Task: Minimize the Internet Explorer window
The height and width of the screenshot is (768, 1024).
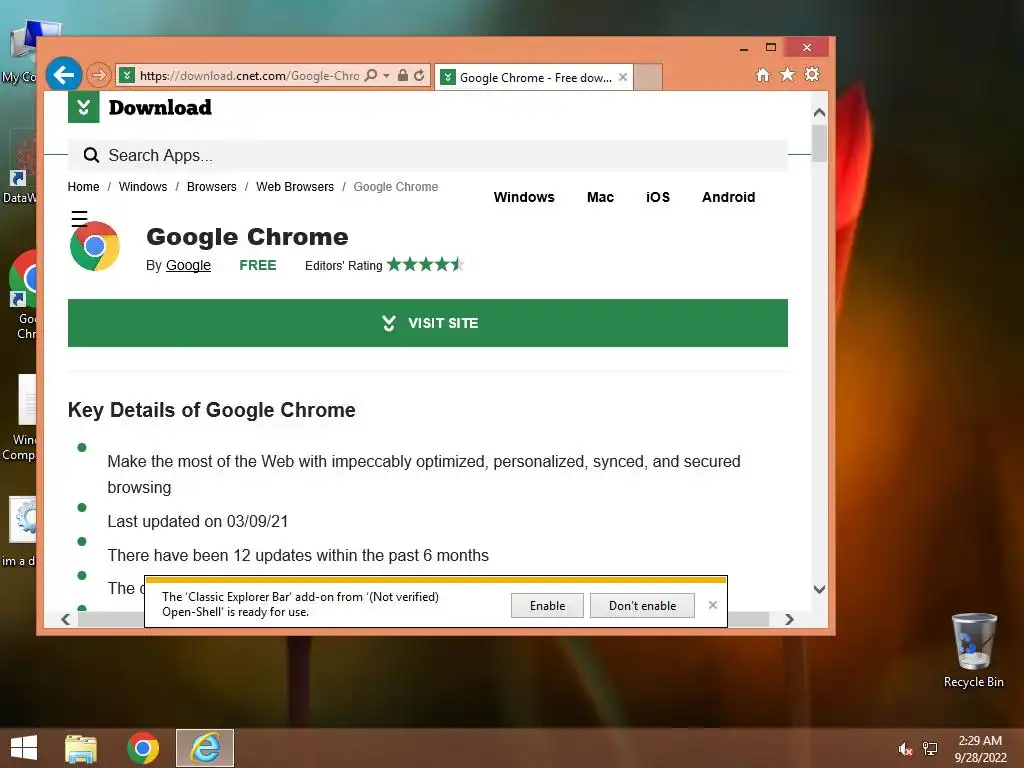Action: [744, 48]
